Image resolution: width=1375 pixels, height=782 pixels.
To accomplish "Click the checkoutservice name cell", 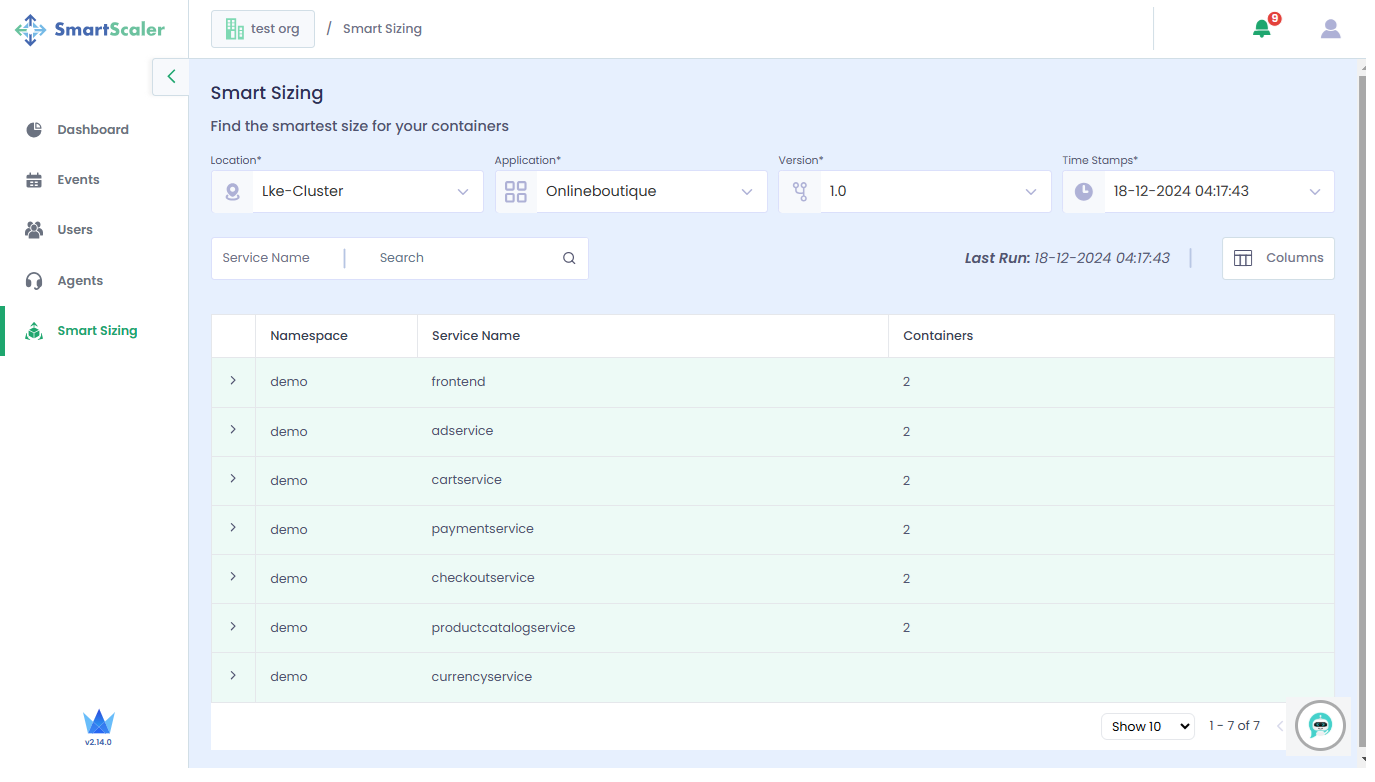I will coord(483,578).
